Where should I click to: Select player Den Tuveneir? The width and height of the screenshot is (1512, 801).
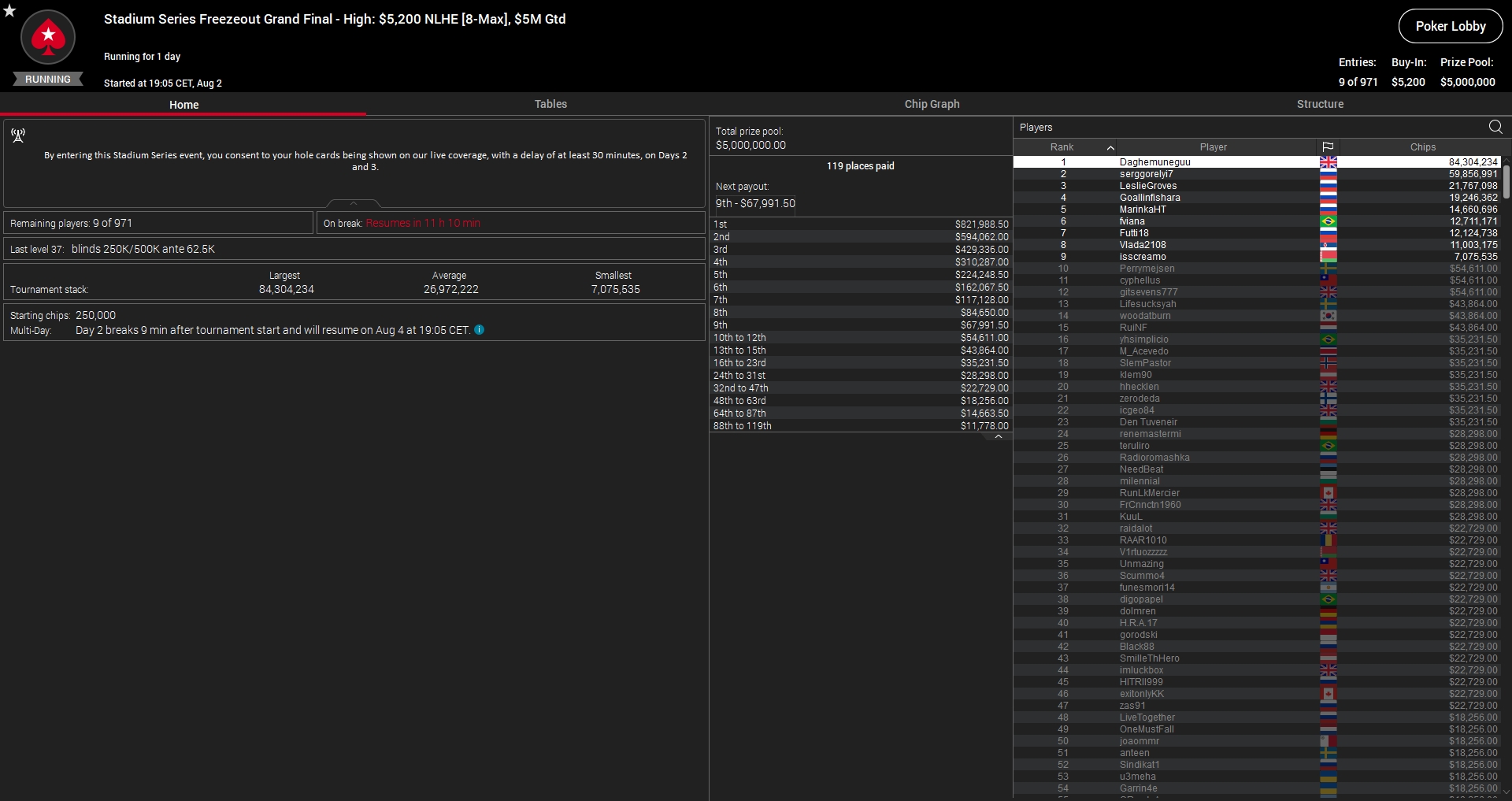[x=1257, y=422]
